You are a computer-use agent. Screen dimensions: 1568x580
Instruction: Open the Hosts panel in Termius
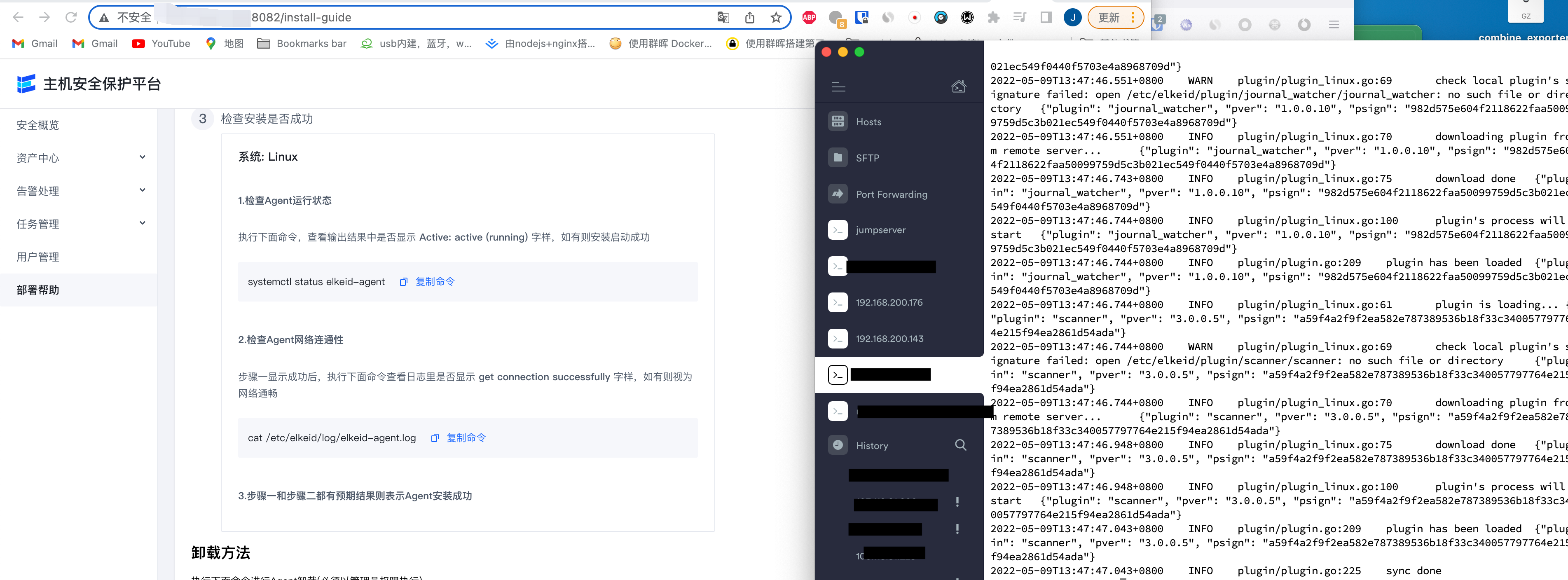(867, 121)
